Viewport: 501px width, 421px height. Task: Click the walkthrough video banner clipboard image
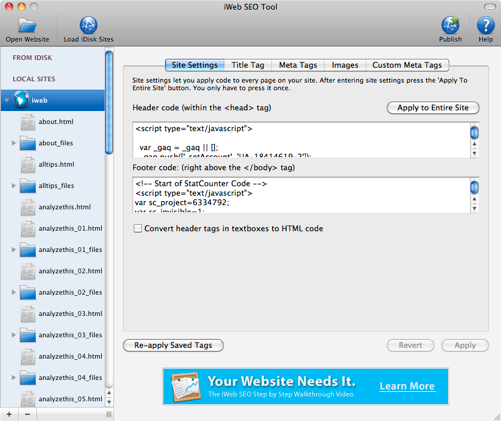pos(185,387)
